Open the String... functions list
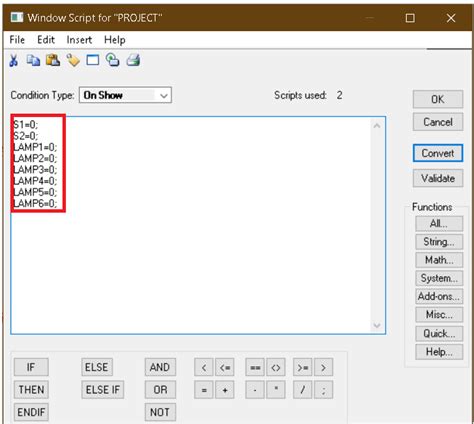The width and height of the screenshot is (474, 424). click(x=439, y=242)
